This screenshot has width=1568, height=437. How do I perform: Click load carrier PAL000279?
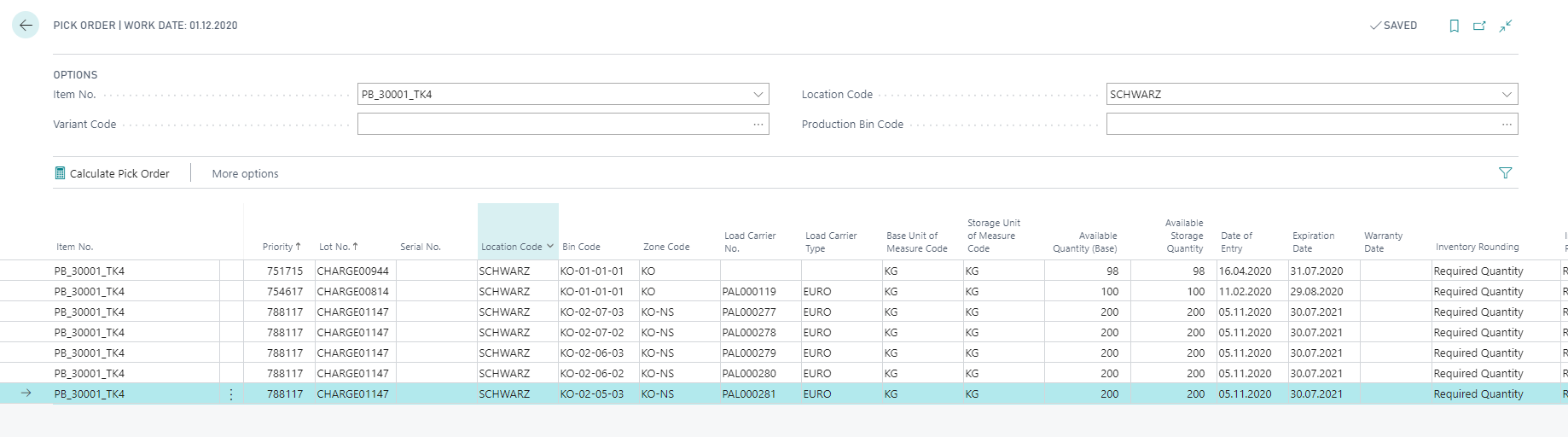coord(749,353)
